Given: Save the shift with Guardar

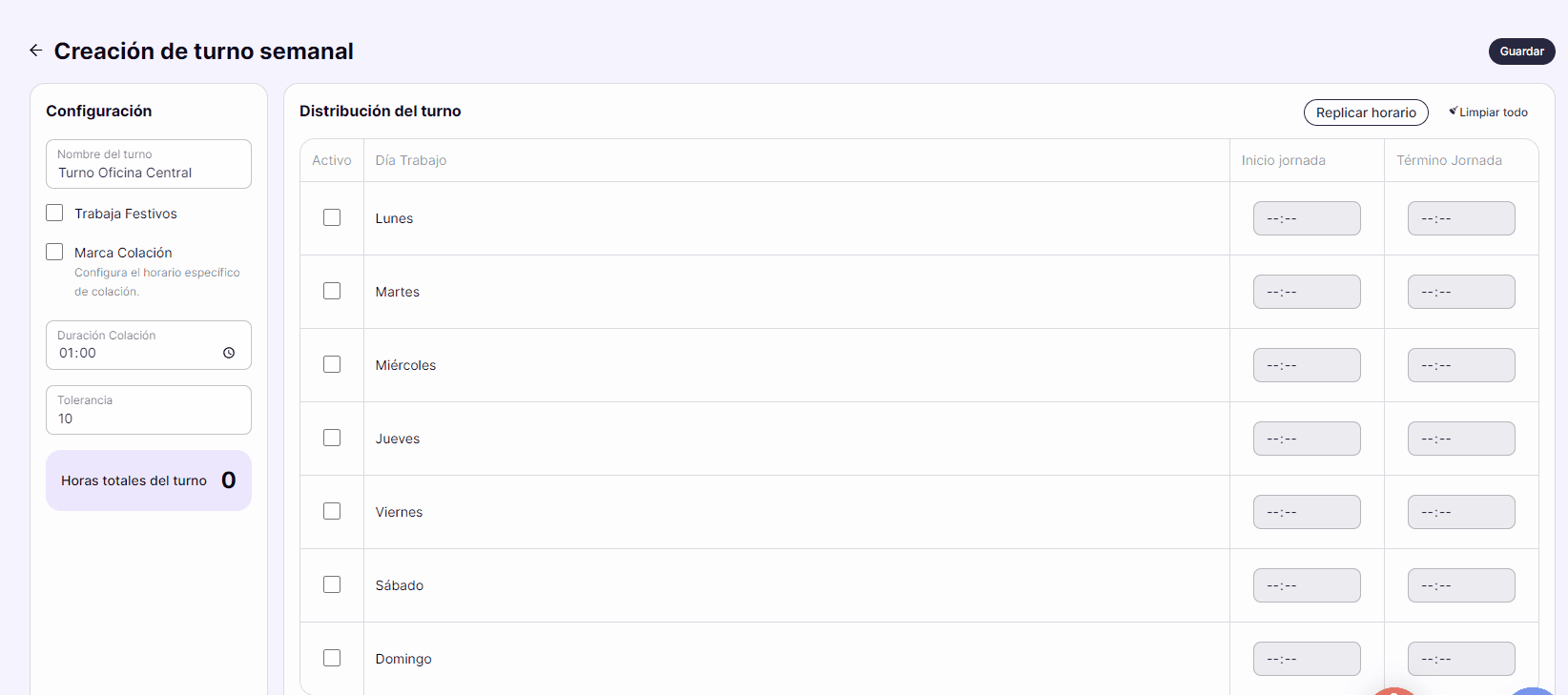Looking at the screenshot, I should (1521, 51).
